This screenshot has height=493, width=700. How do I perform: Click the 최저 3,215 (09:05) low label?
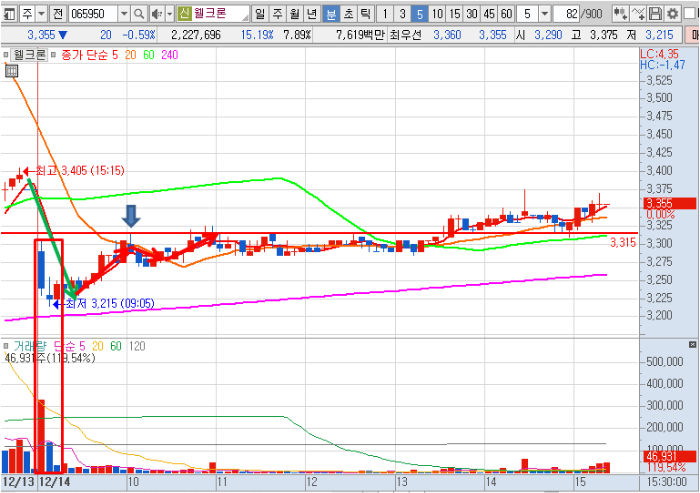click(x=110, y=304)
